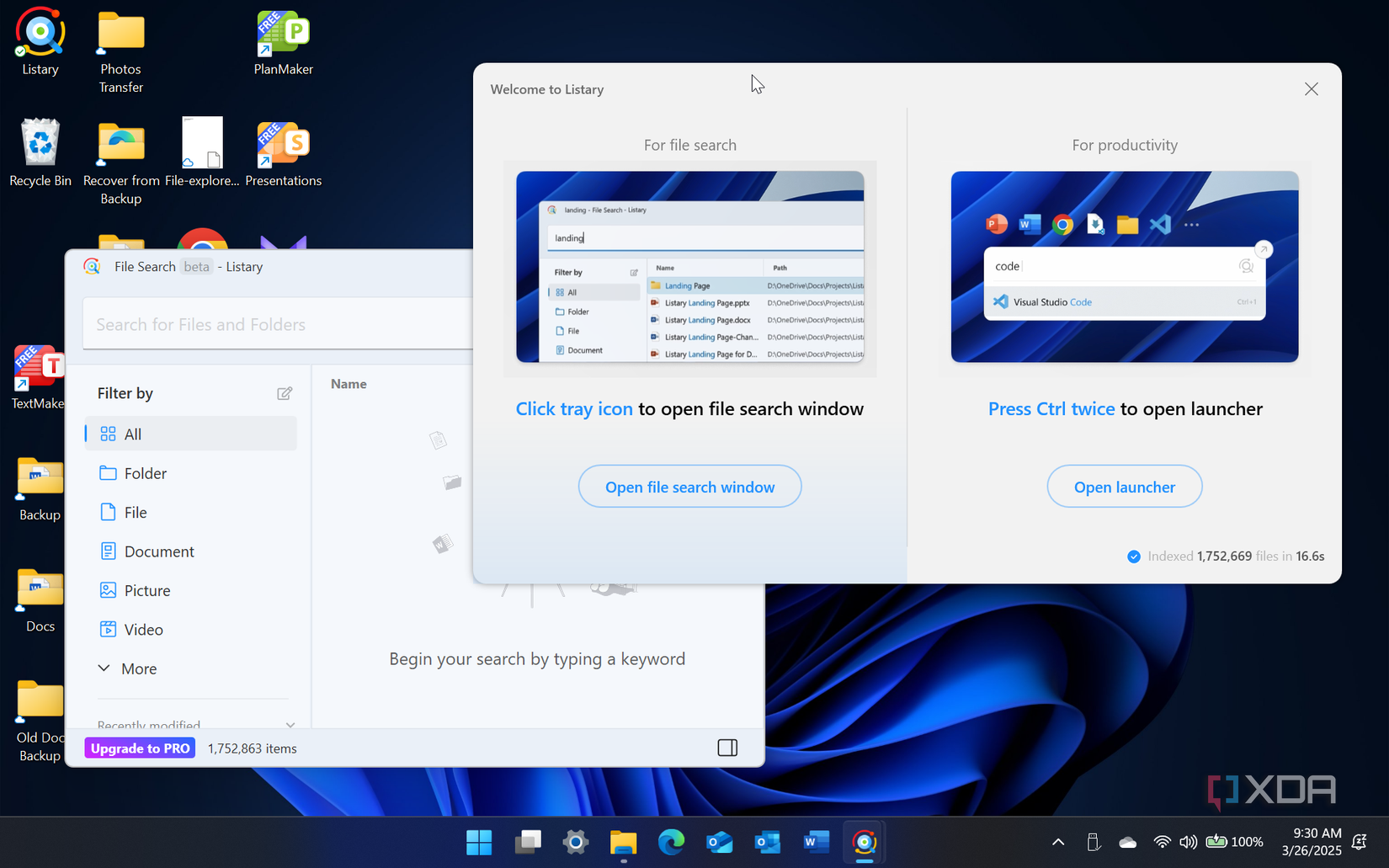Click the edit pencil icon beside Filter by
This screenshot has width=1389, height=868.
click(x=285, y=392)
